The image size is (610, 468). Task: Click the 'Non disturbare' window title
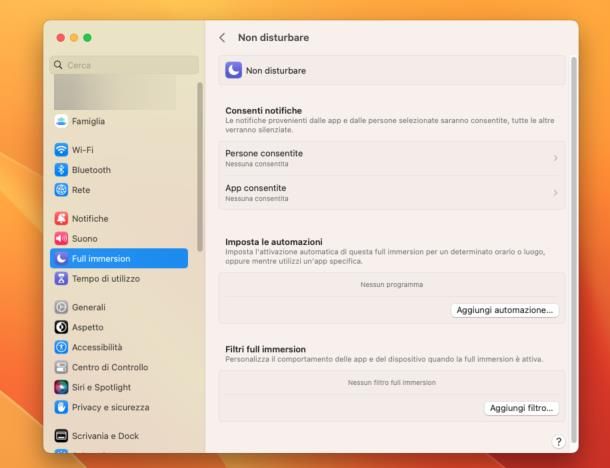(x=273, y=38)
